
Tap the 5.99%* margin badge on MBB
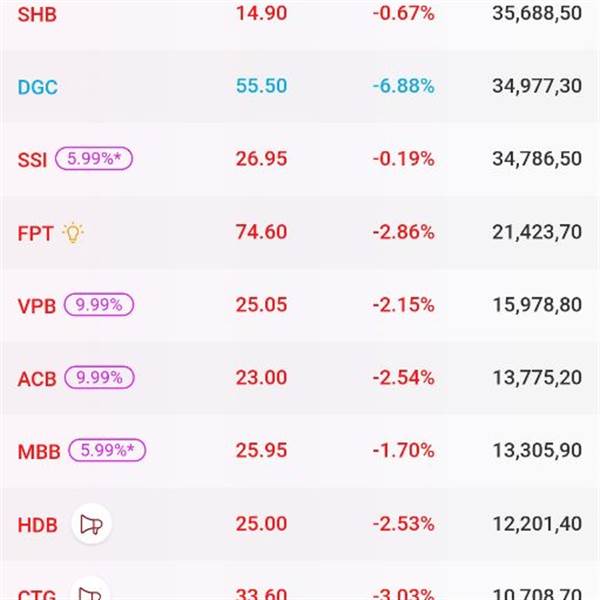click(107, 450)
